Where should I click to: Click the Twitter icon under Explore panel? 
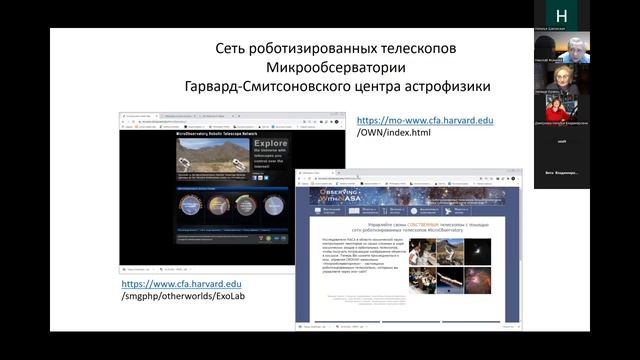coord(266,178)
